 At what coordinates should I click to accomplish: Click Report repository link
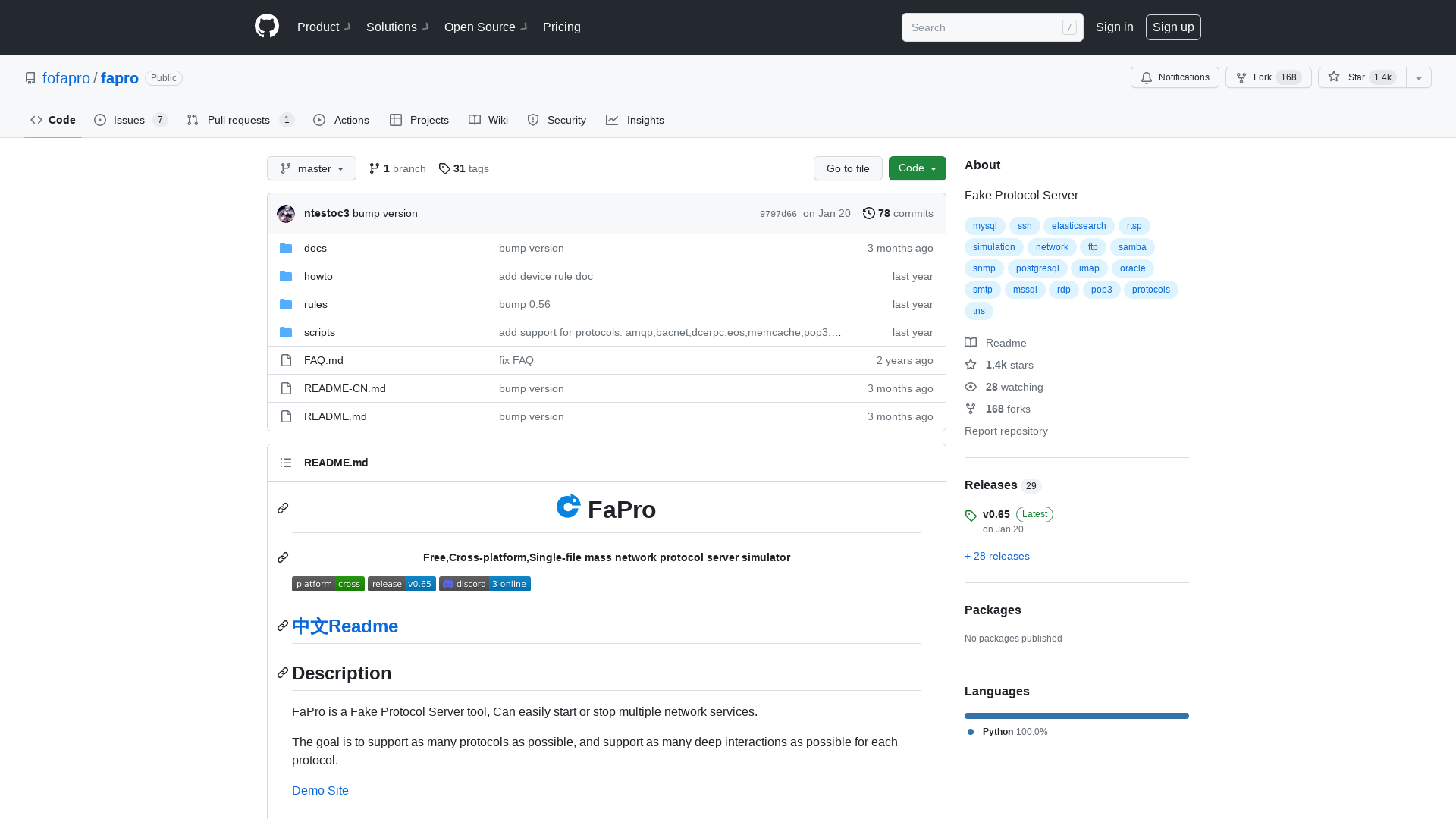1006,431
